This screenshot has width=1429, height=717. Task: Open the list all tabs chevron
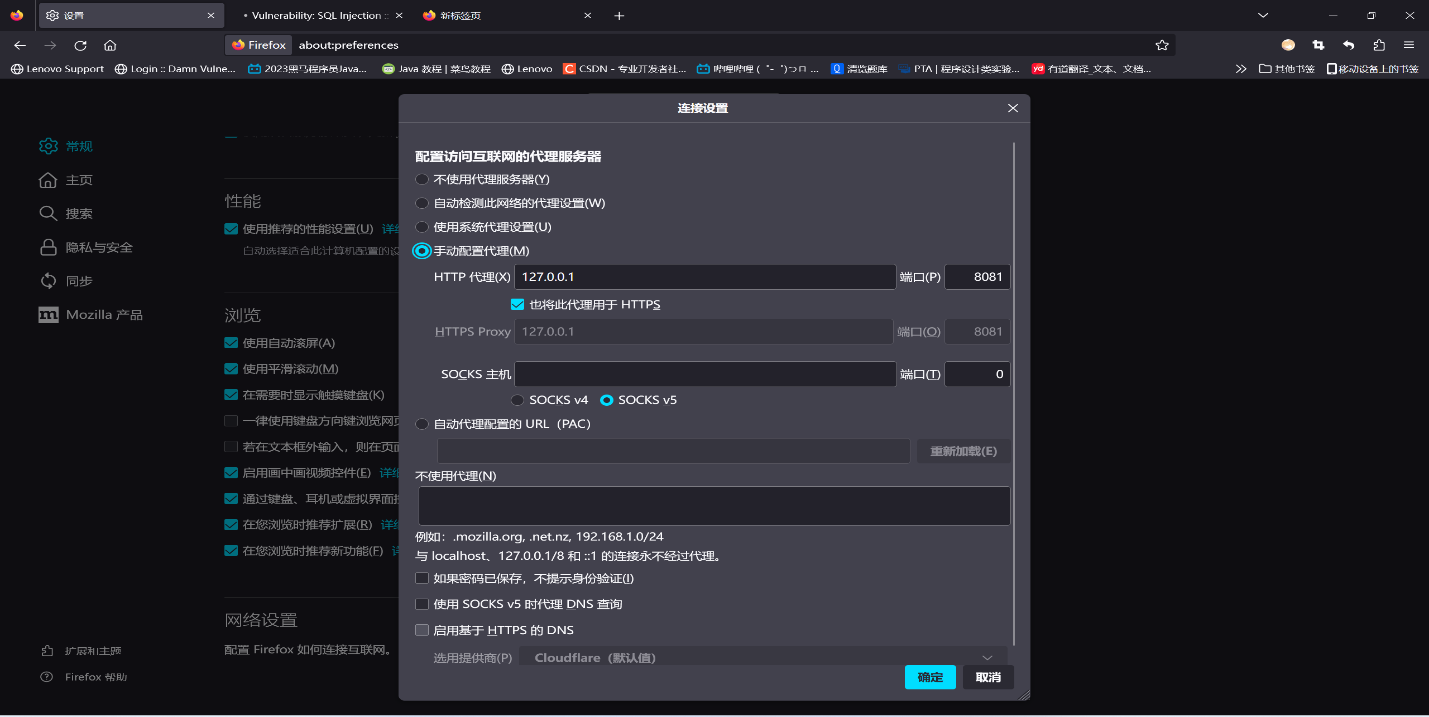[1263, 15]
